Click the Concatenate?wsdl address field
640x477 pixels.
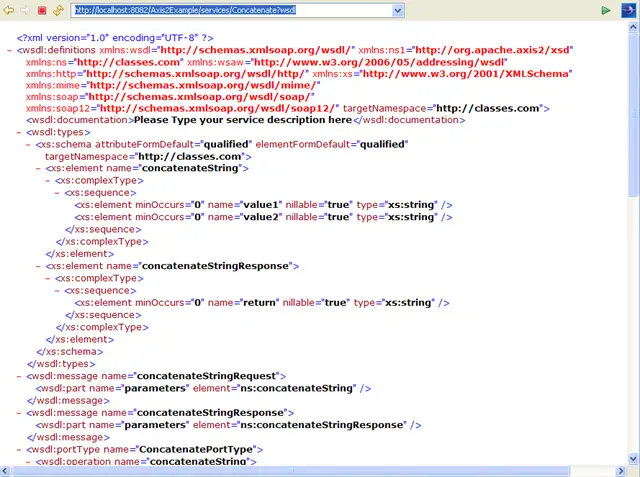pos(230,10)
